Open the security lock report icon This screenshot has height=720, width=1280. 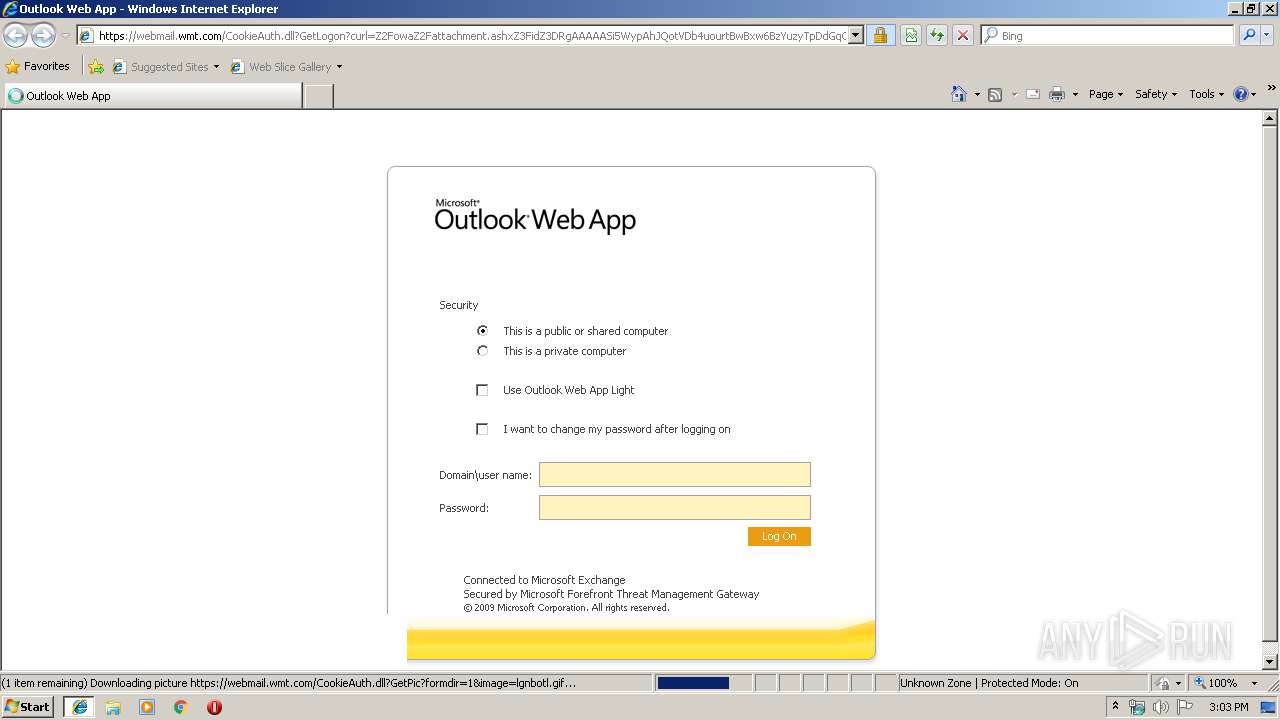tap(880, 36)
